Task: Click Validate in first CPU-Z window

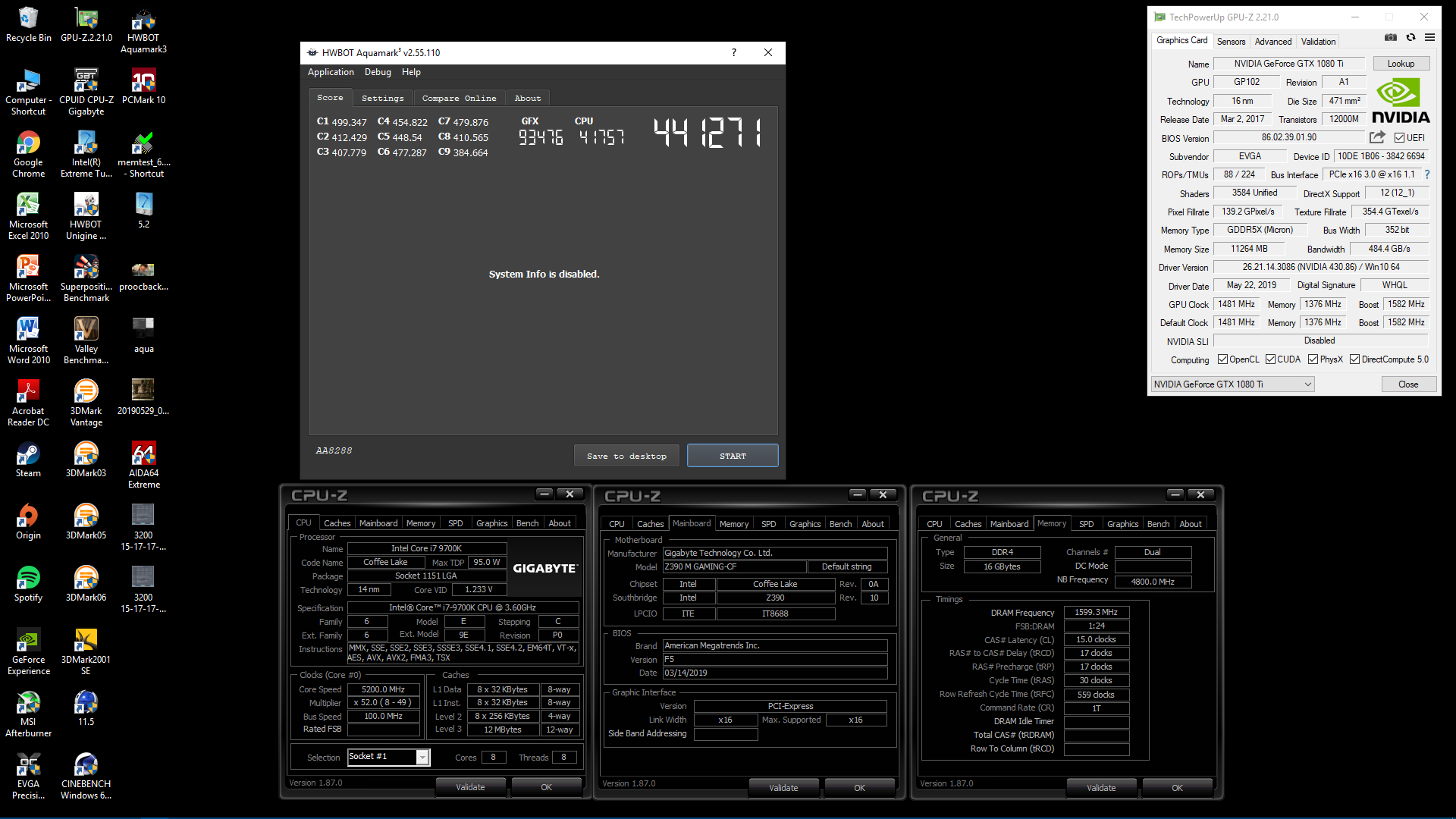Action: (470, 787)
